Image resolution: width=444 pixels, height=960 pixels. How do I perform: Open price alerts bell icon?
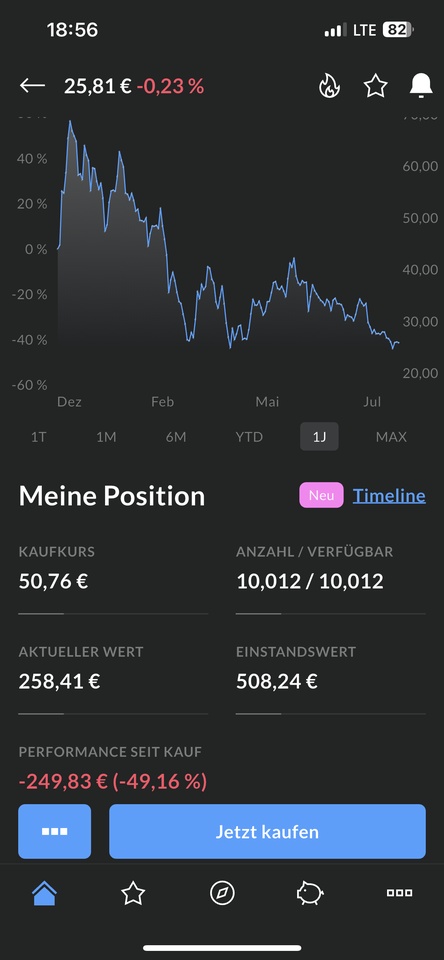pyautogui.click(x=421, y=86)
